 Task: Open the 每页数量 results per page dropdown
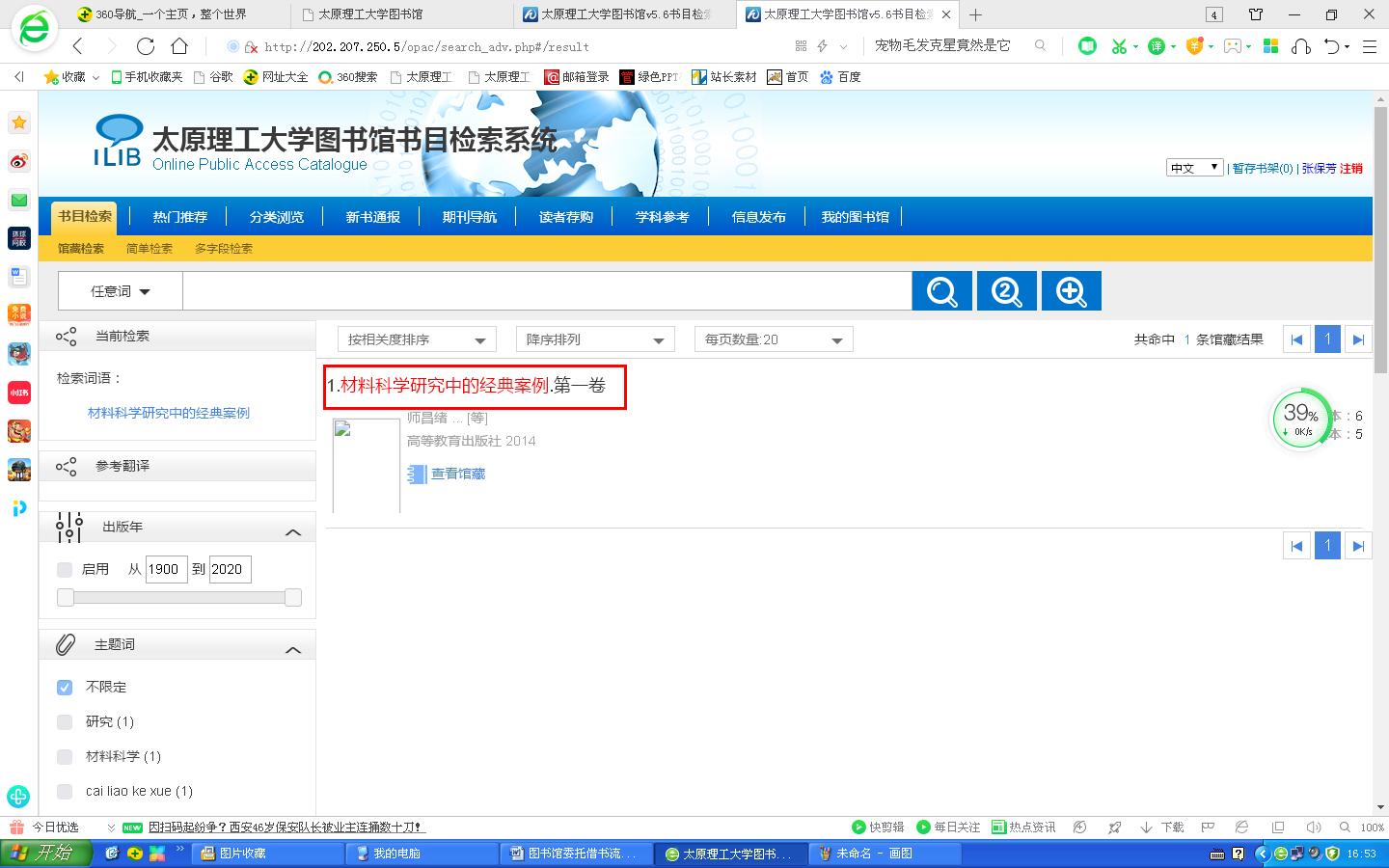[x=774, y=339]
